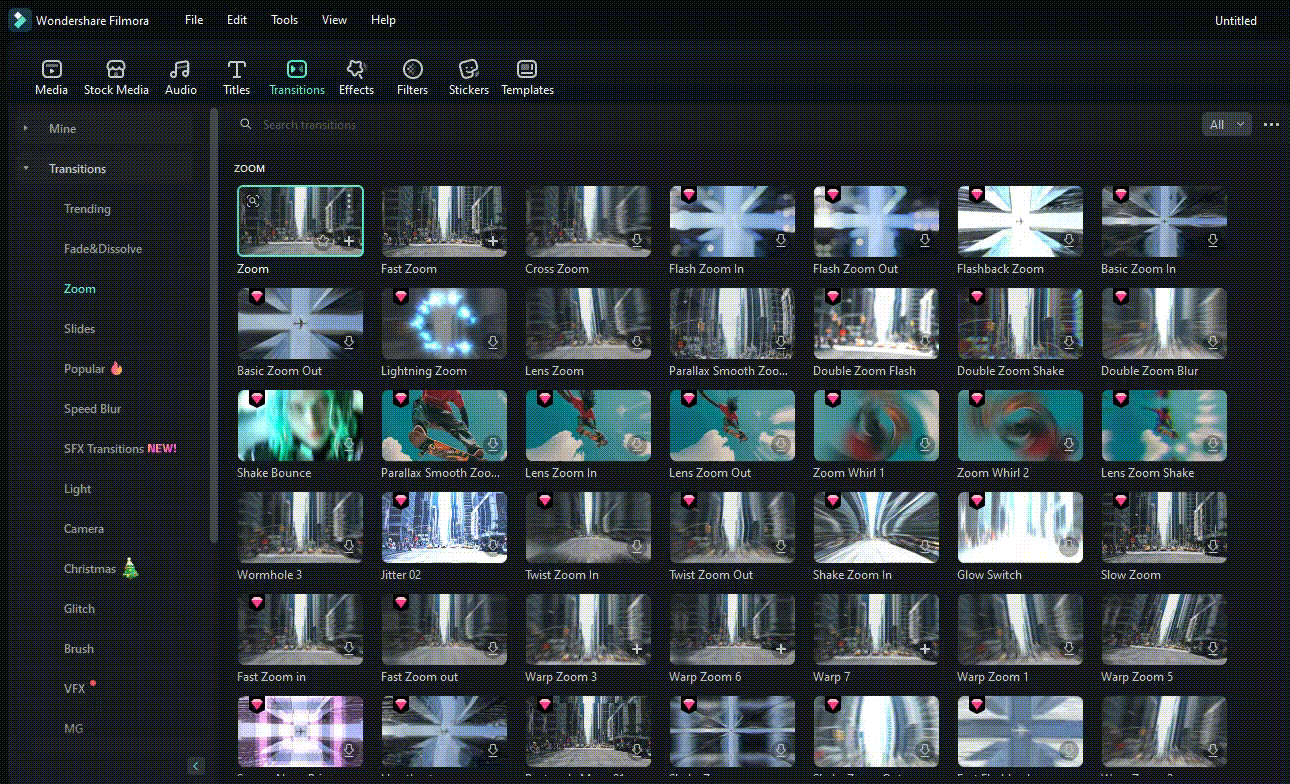Viewport: 1290px width, 784px height.
Task: Favorite the Zoom transition with the star icon
Action: tap(322, 241)
